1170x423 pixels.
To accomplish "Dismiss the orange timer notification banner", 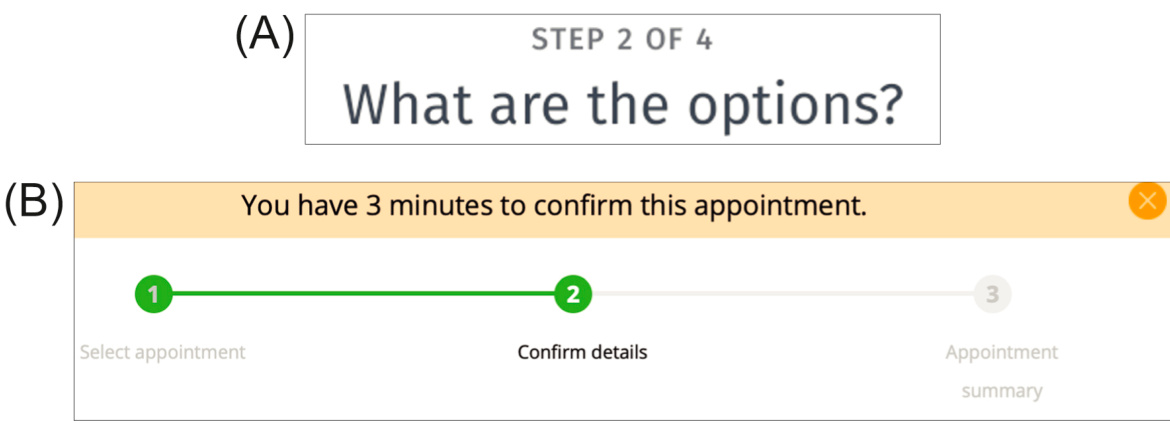I will coord(1148,201).
